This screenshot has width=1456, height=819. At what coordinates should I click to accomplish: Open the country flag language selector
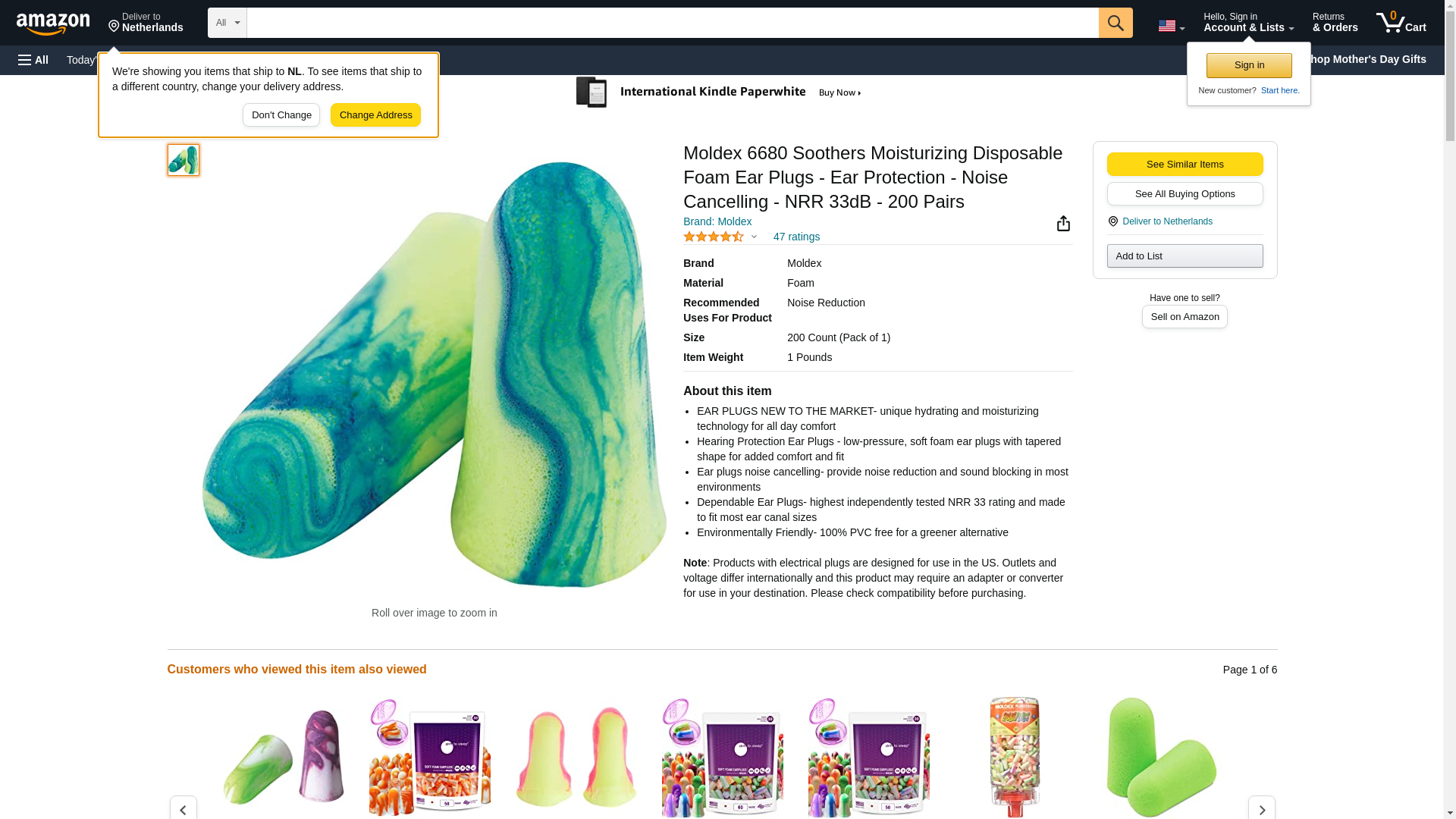tap(1171, 26)
